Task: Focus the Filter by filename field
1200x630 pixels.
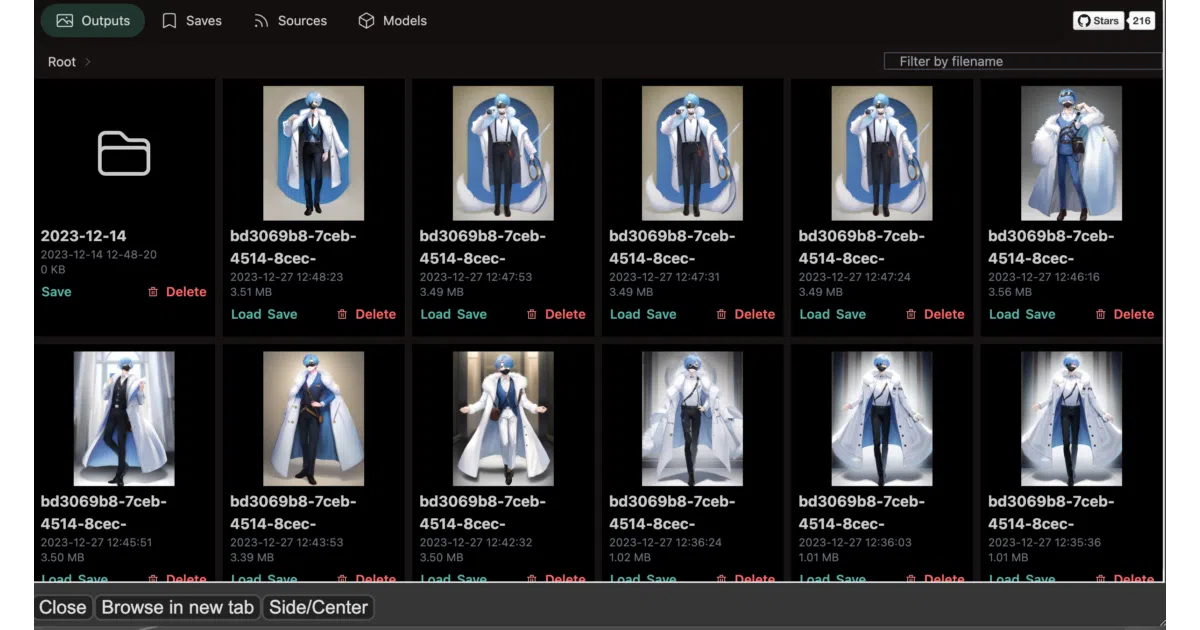Action: click(x=1023, y=61)
